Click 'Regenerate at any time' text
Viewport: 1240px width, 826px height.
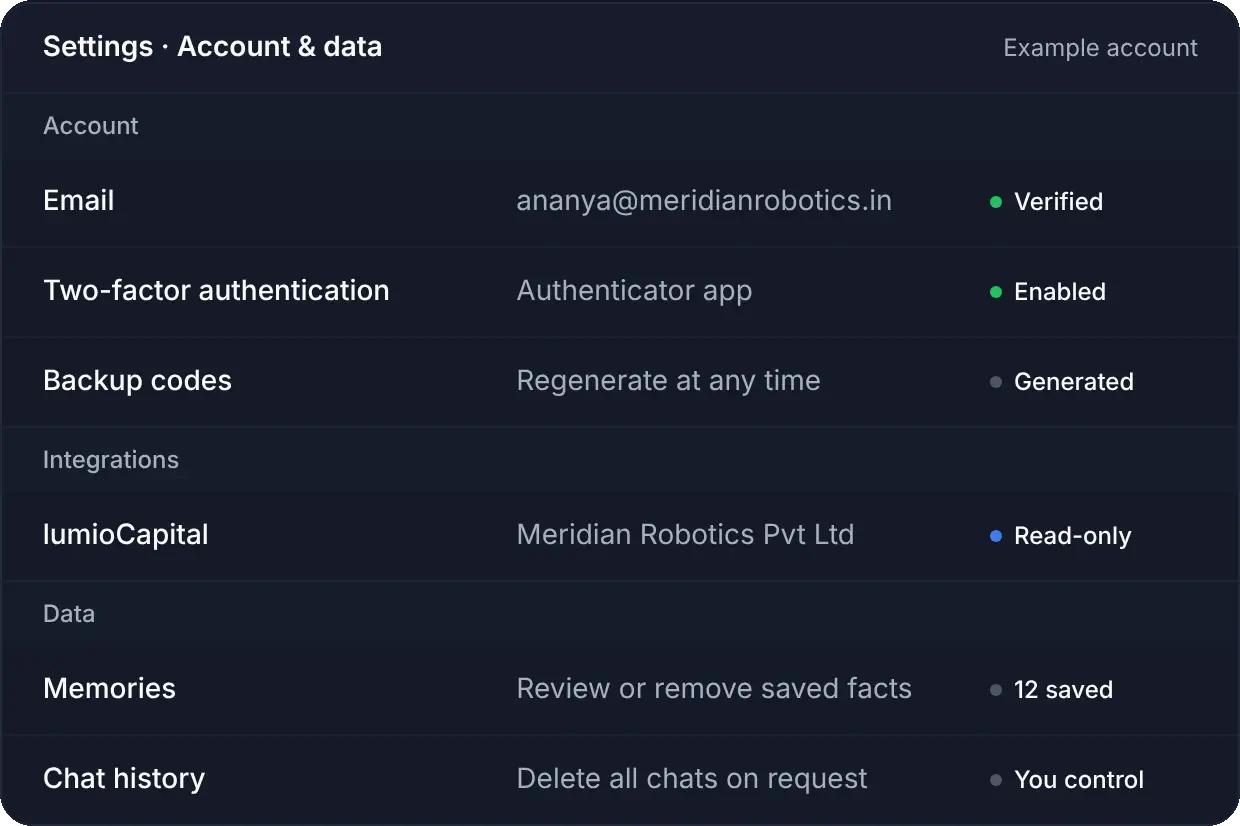668,381
